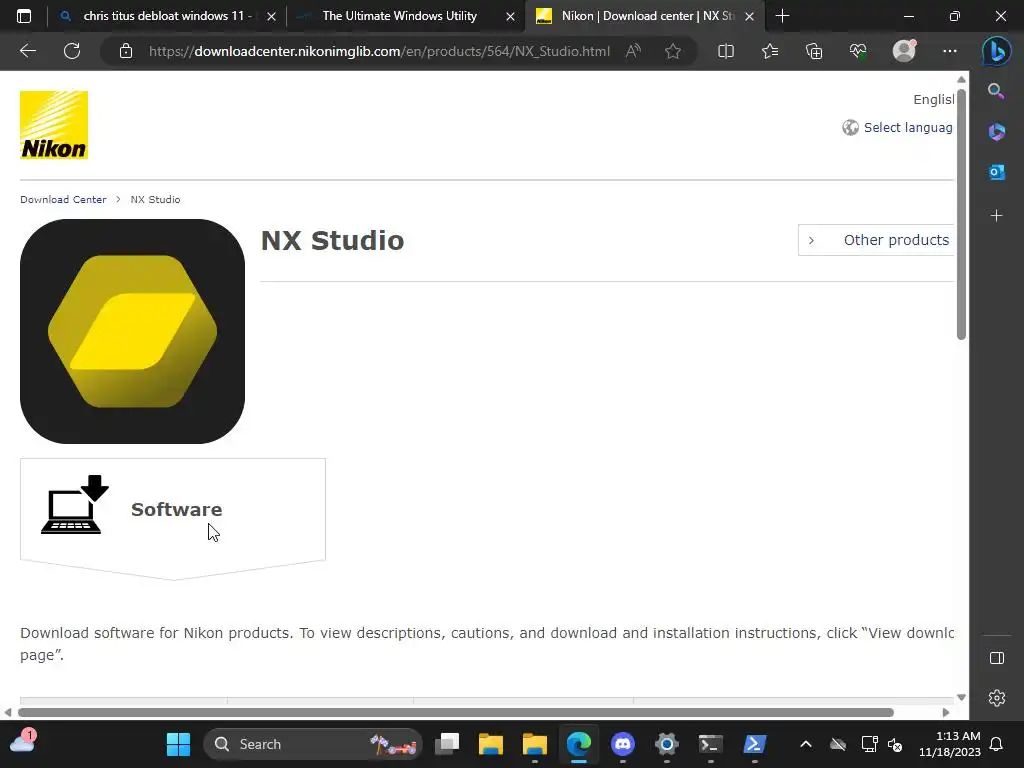Open Settings and more menu
The image size is (1024, 768).
[x=950, y=51]
